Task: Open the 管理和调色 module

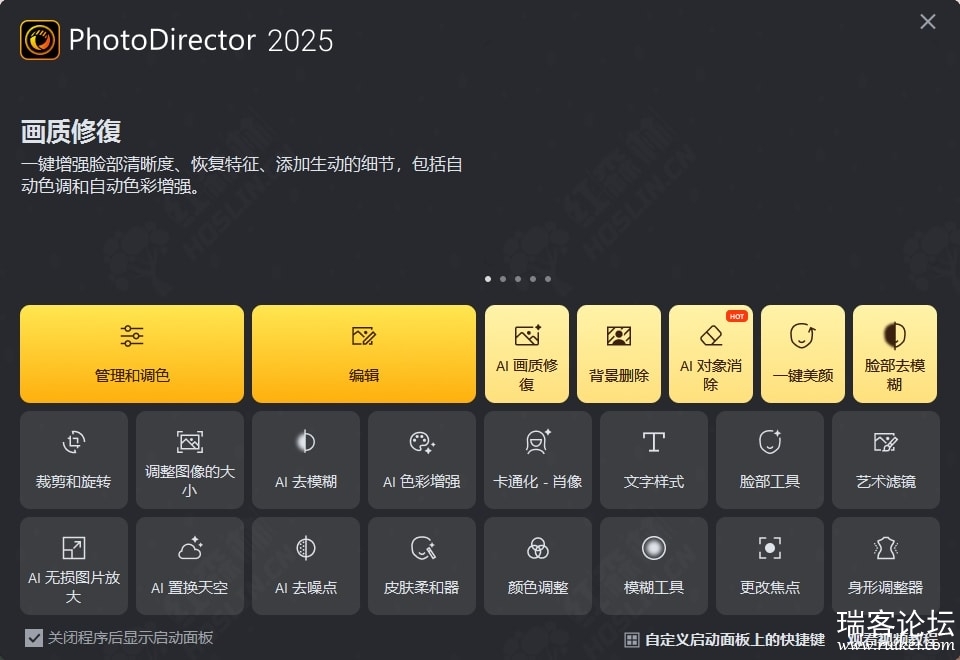Action: 132,354
